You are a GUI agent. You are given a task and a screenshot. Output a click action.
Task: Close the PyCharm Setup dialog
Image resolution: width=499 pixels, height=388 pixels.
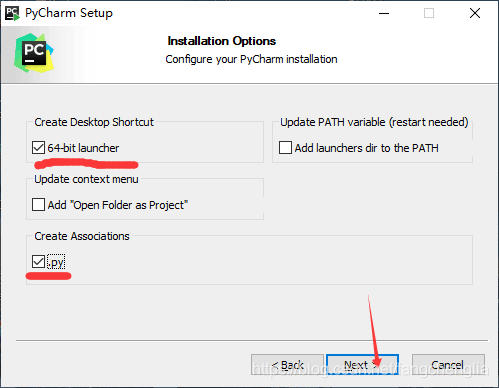(475, 13)
